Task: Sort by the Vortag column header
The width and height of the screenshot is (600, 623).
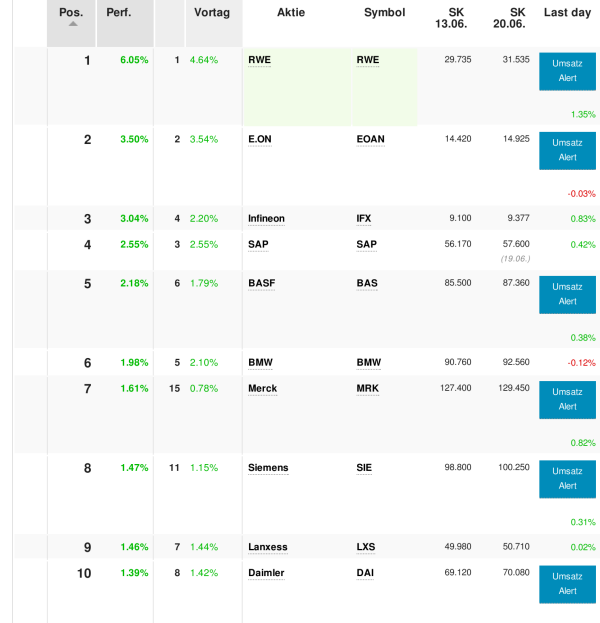Action: coord(211,12)
